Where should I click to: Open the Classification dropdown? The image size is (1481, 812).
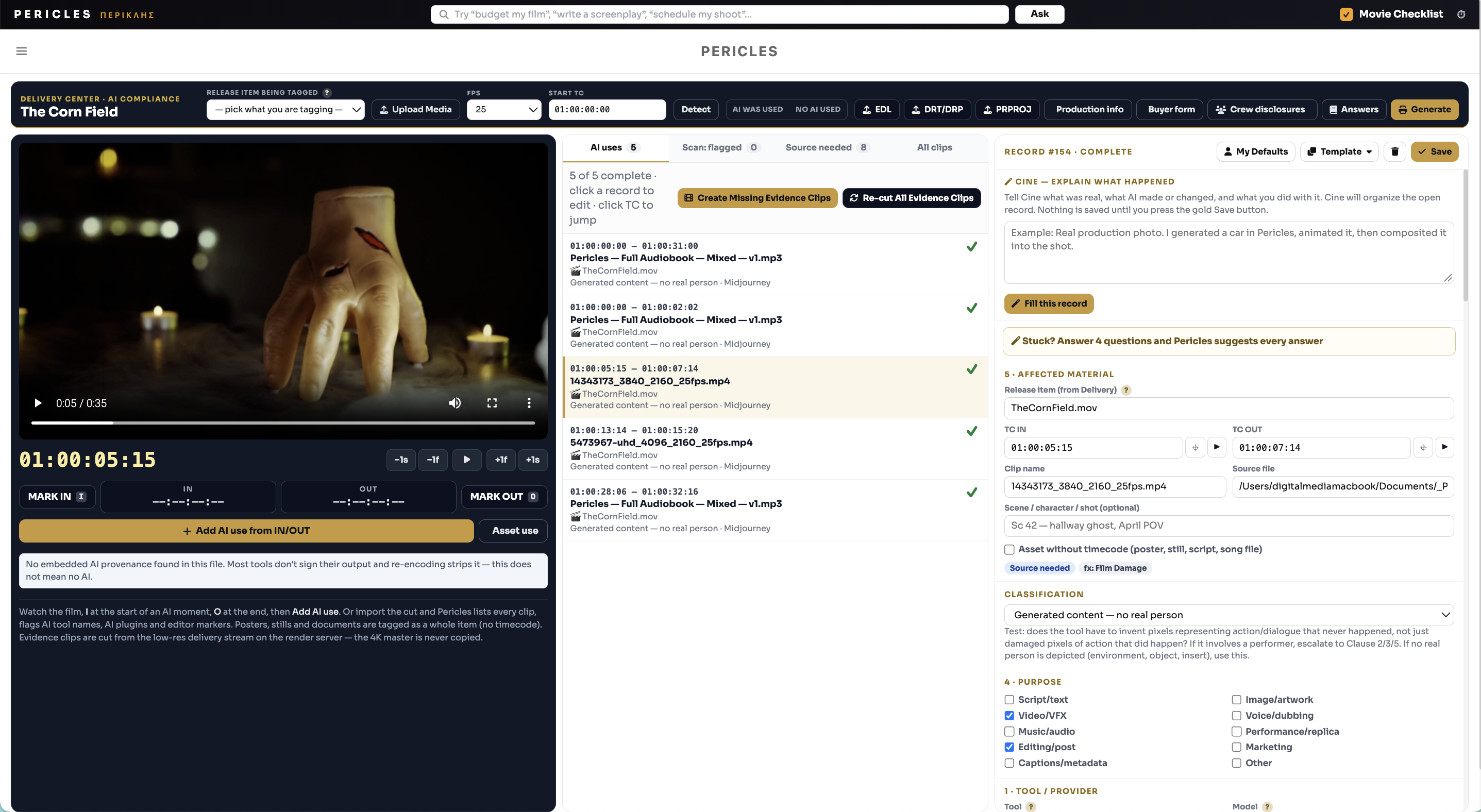point(1228,615)
